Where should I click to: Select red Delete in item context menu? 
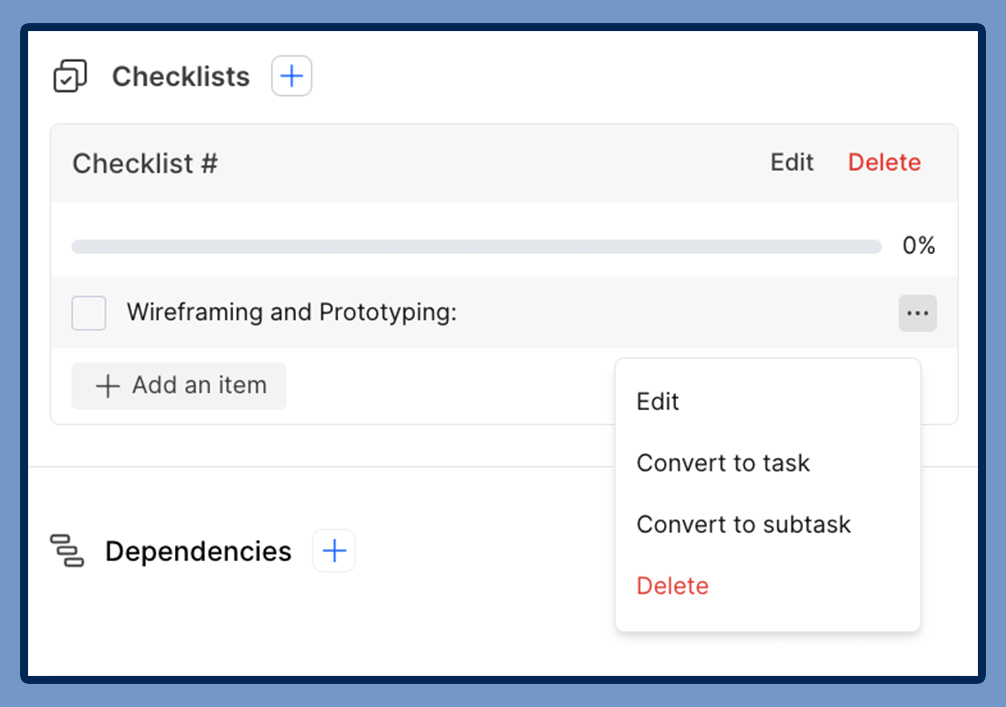[672, 586]
